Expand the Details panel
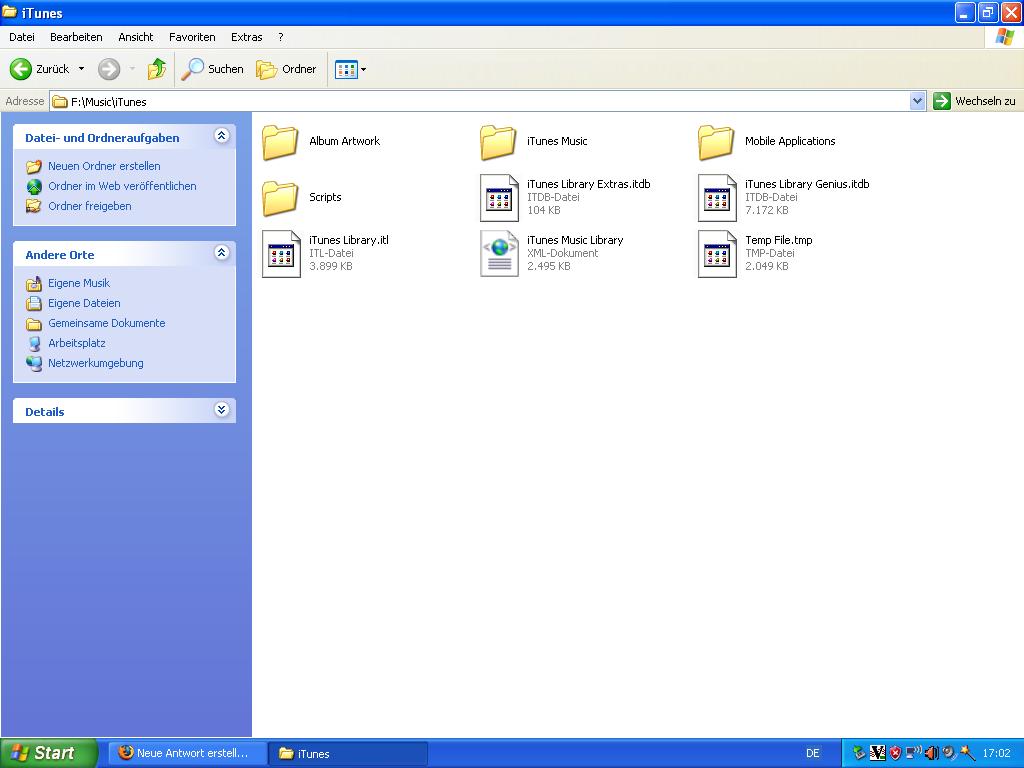Image resolution: width=1024 pixels, height=768 pixels. (x=221, y=409)
